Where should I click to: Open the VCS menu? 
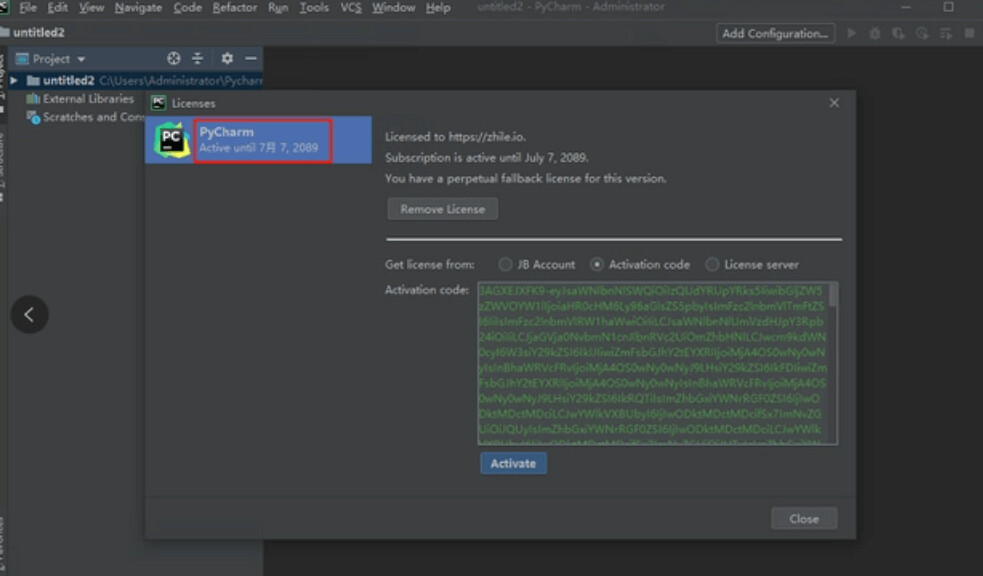[351, 8]
